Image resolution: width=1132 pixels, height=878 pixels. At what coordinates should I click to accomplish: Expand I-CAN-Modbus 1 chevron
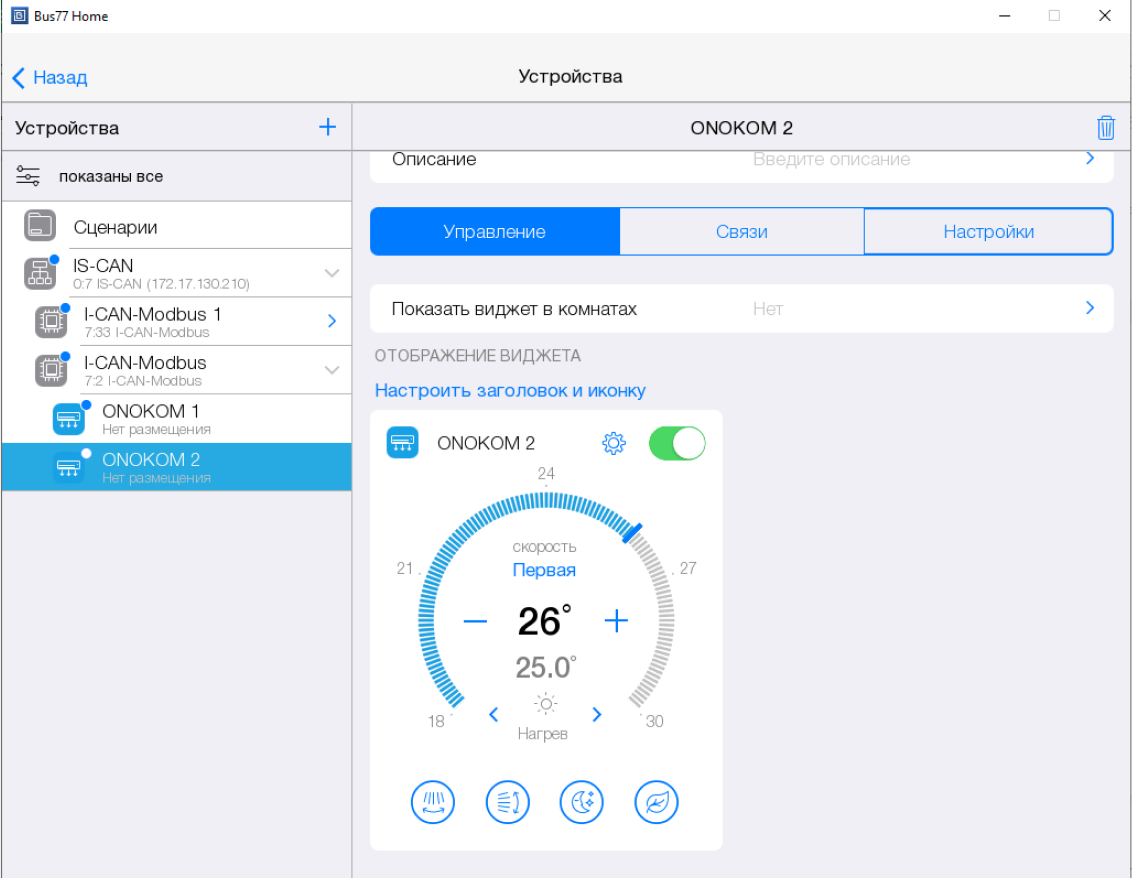click(x=332, y=321)
